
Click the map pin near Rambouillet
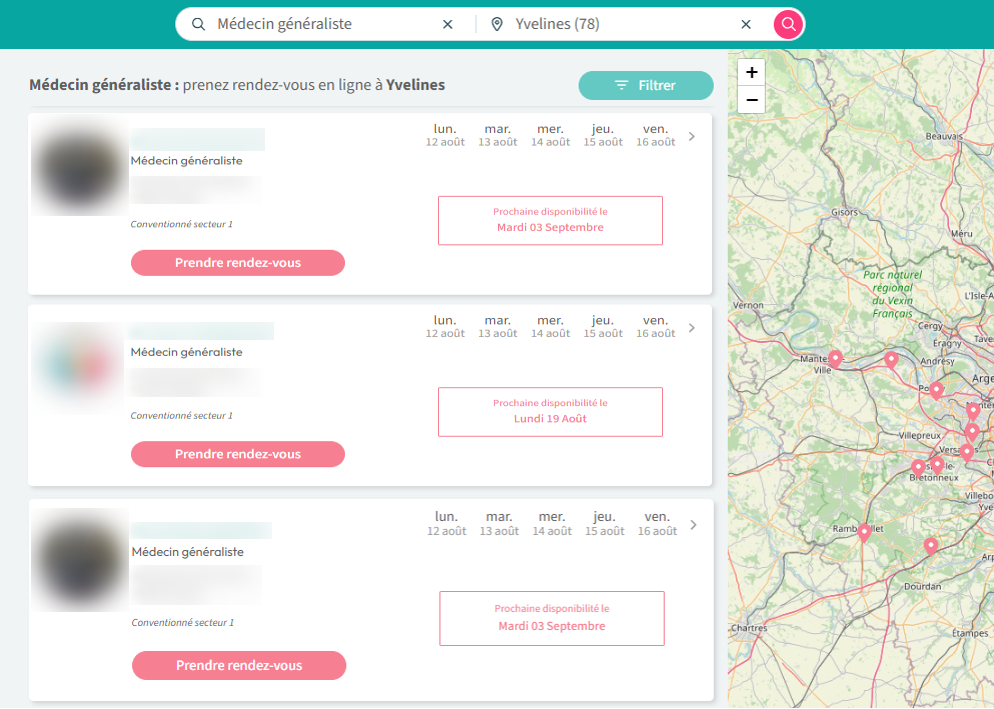pos(864,532)
